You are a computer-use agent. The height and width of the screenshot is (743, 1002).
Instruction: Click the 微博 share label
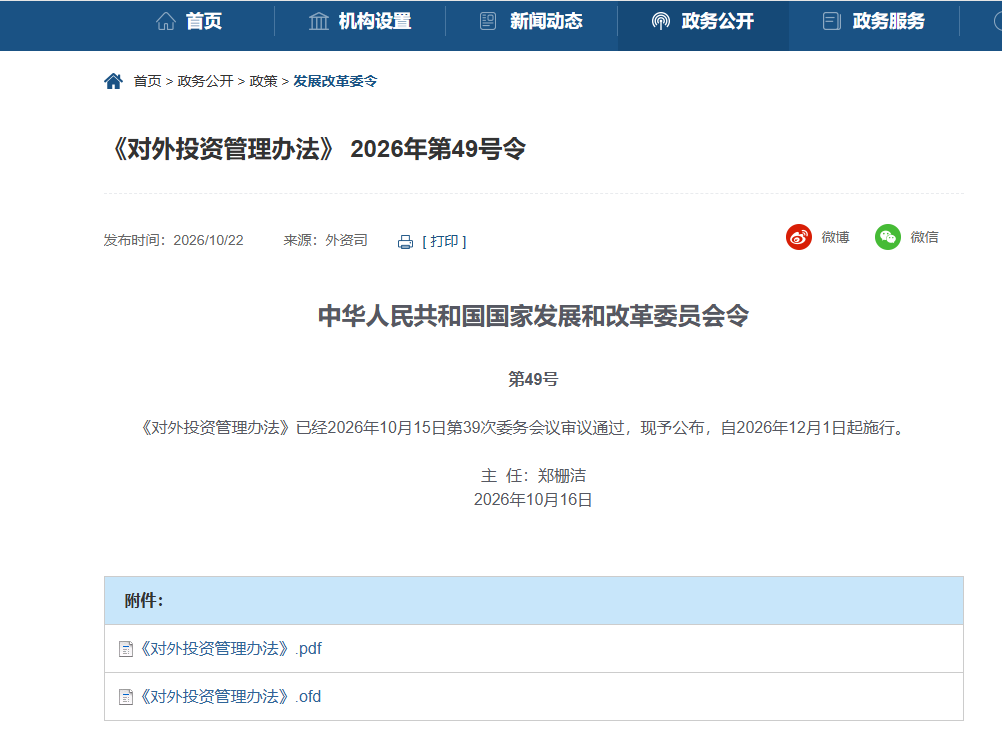(835, 237)
